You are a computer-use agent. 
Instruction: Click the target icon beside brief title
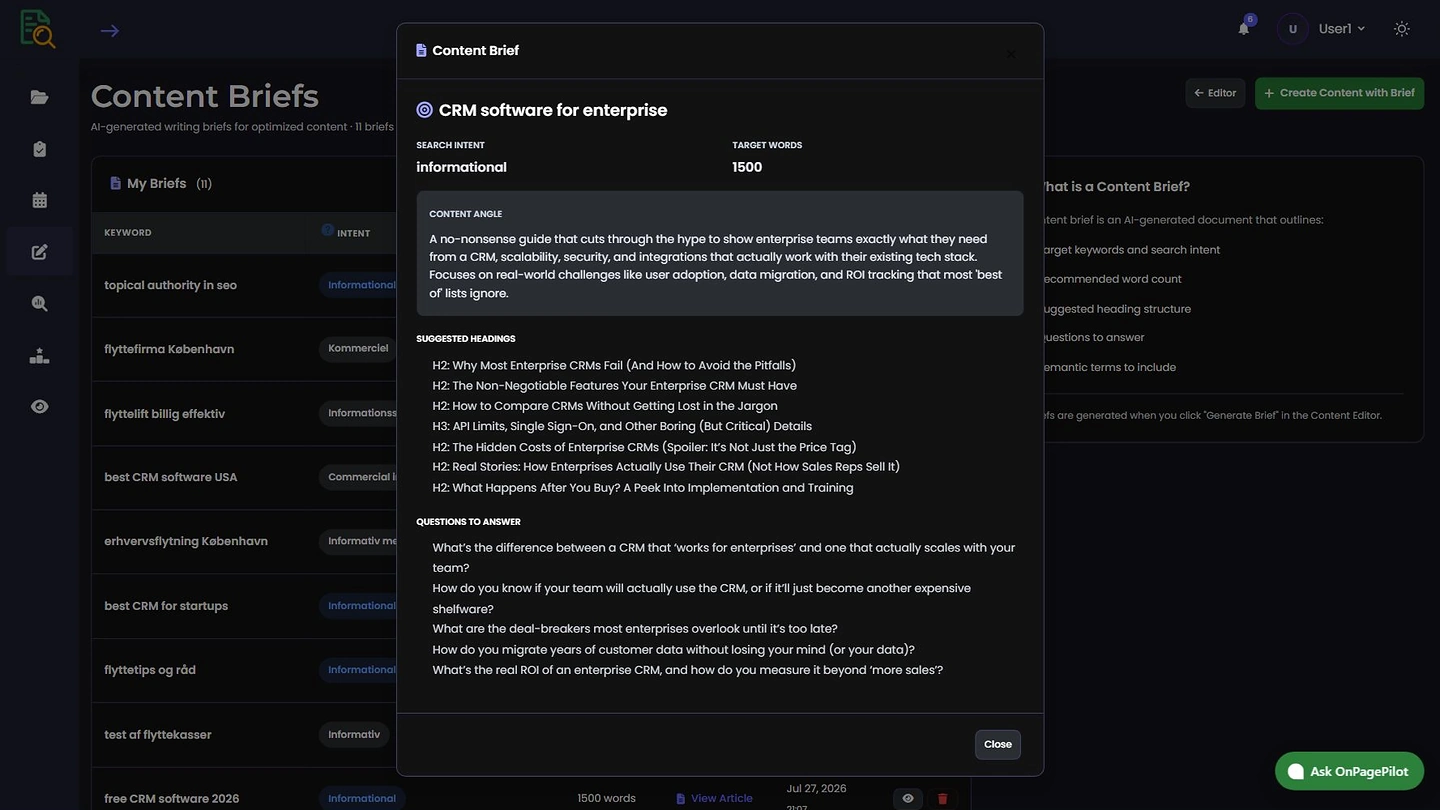pos(424,110)
